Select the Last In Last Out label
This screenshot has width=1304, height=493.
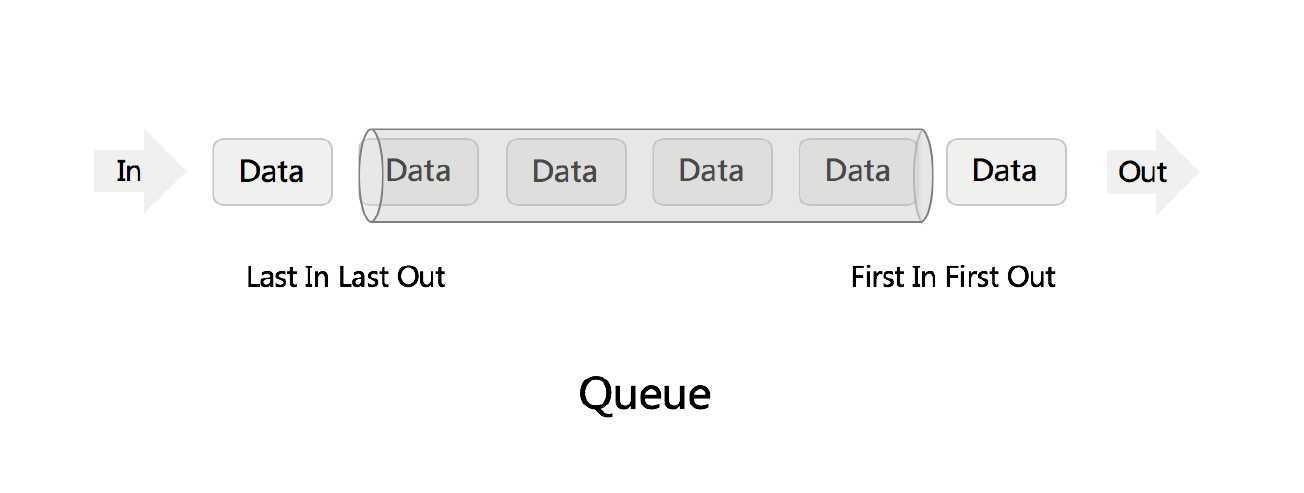346,277
